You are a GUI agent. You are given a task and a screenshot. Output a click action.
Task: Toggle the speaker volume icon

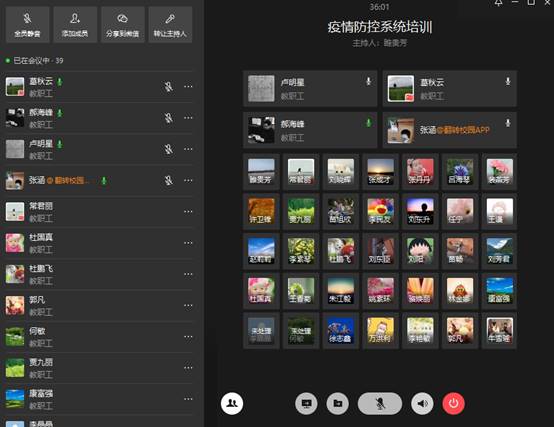tap(422, 403)
